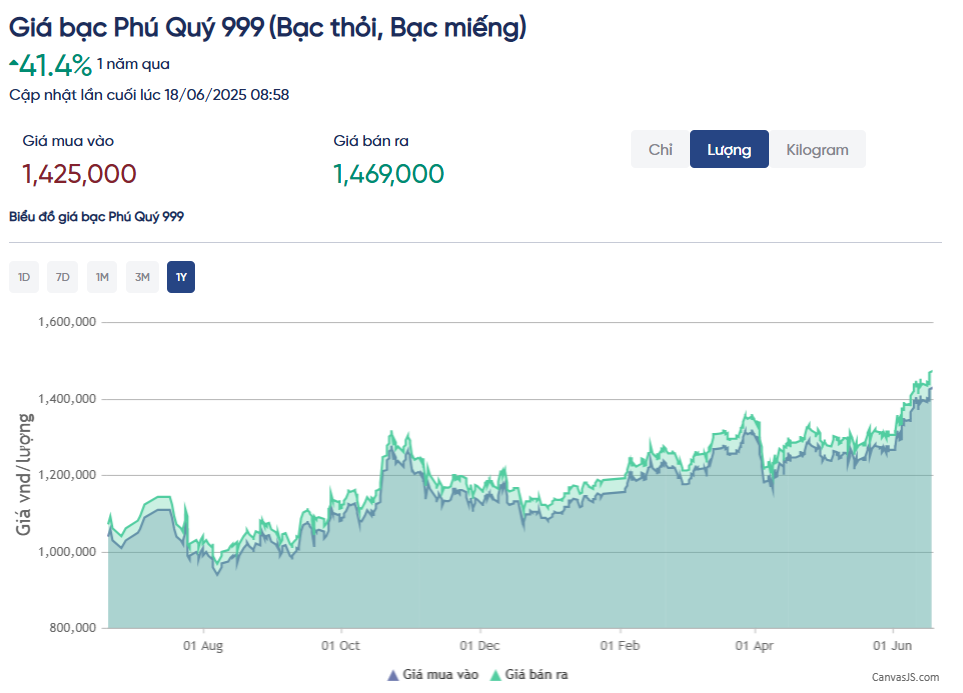Click the Biểu đồ giá bạc Phú Quý 999 heading
This screenshot has height=693, width=963.
pyautogui.click(x=96, y=216)
